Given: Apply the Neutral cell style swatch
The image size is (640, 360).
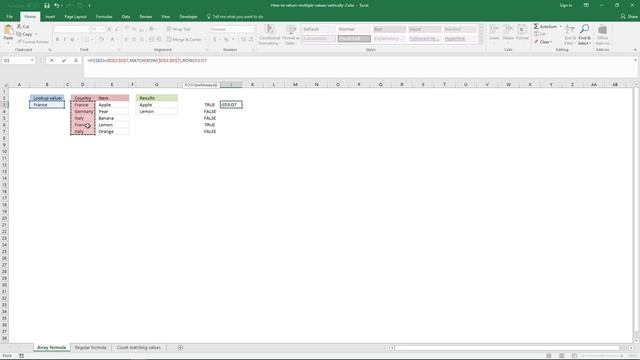Looking at the screenshot, I should click(x=460, y=29).
